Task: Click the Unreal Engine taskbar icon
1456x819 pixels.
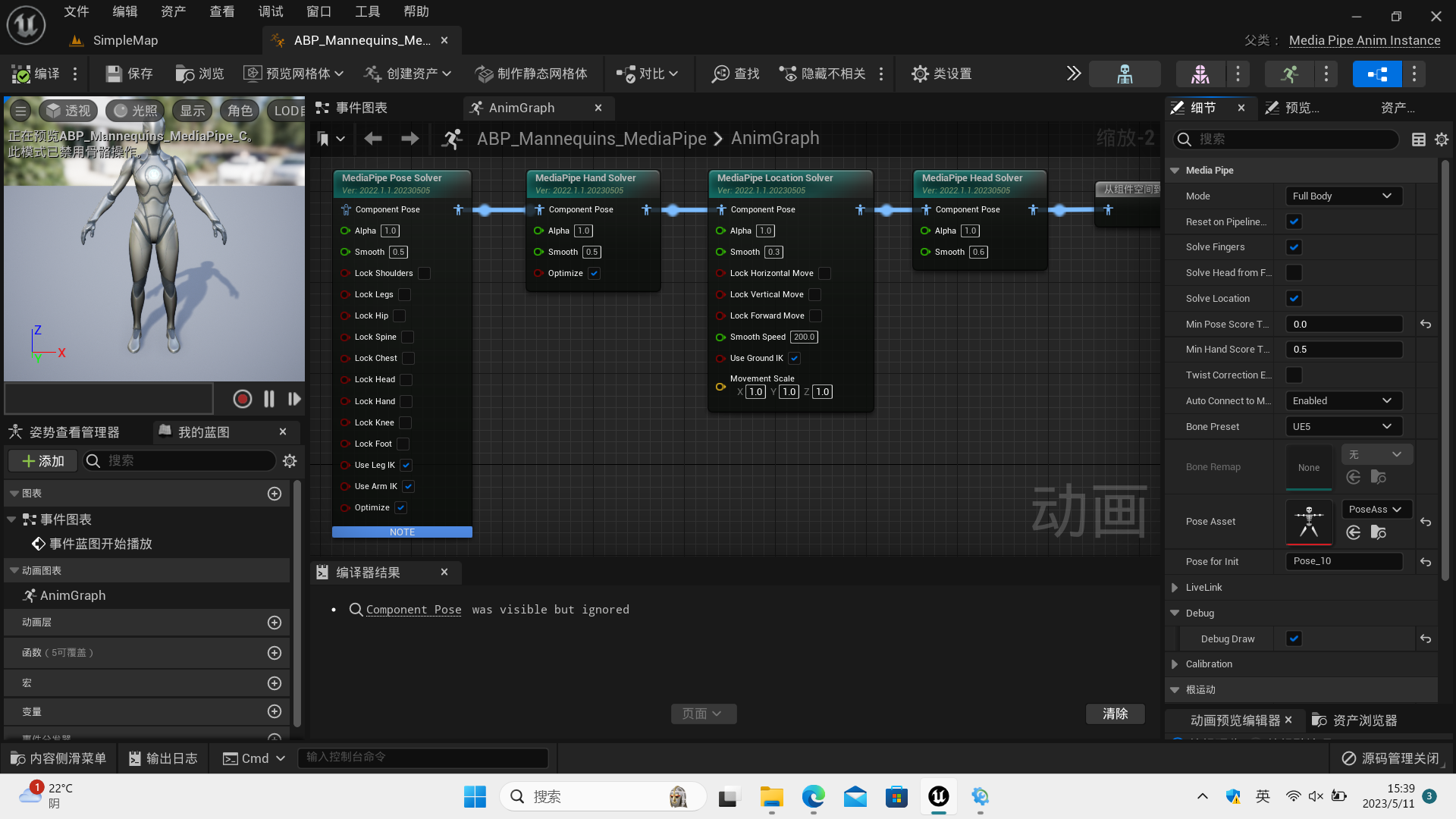Action: [x=938, y=796]
